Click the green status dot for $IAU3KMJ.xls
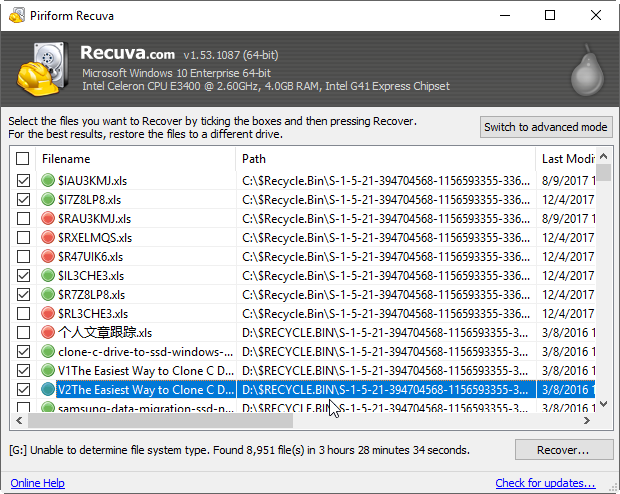620x494 pixels. pyautogui.click(x=48, y=180)
